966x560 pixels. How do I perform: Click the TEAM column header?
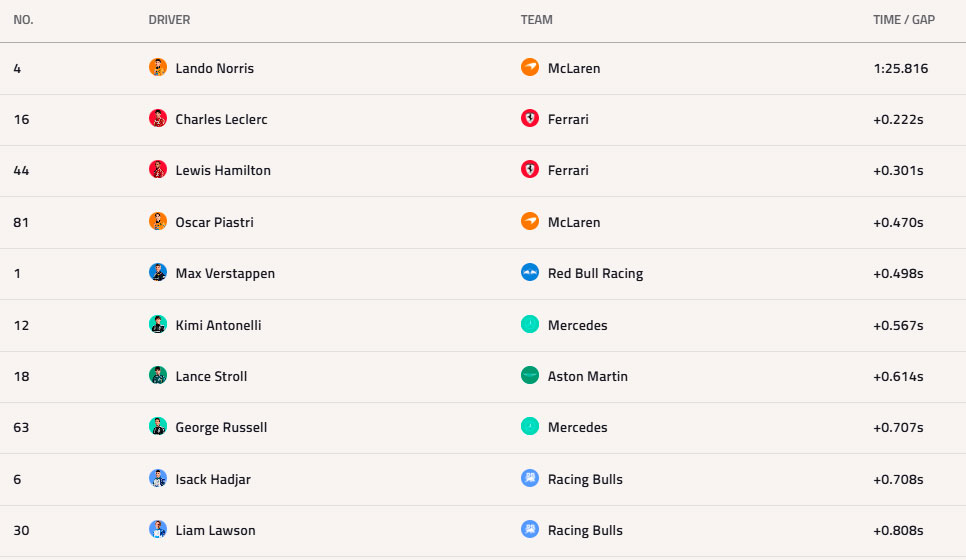[536, 20]
